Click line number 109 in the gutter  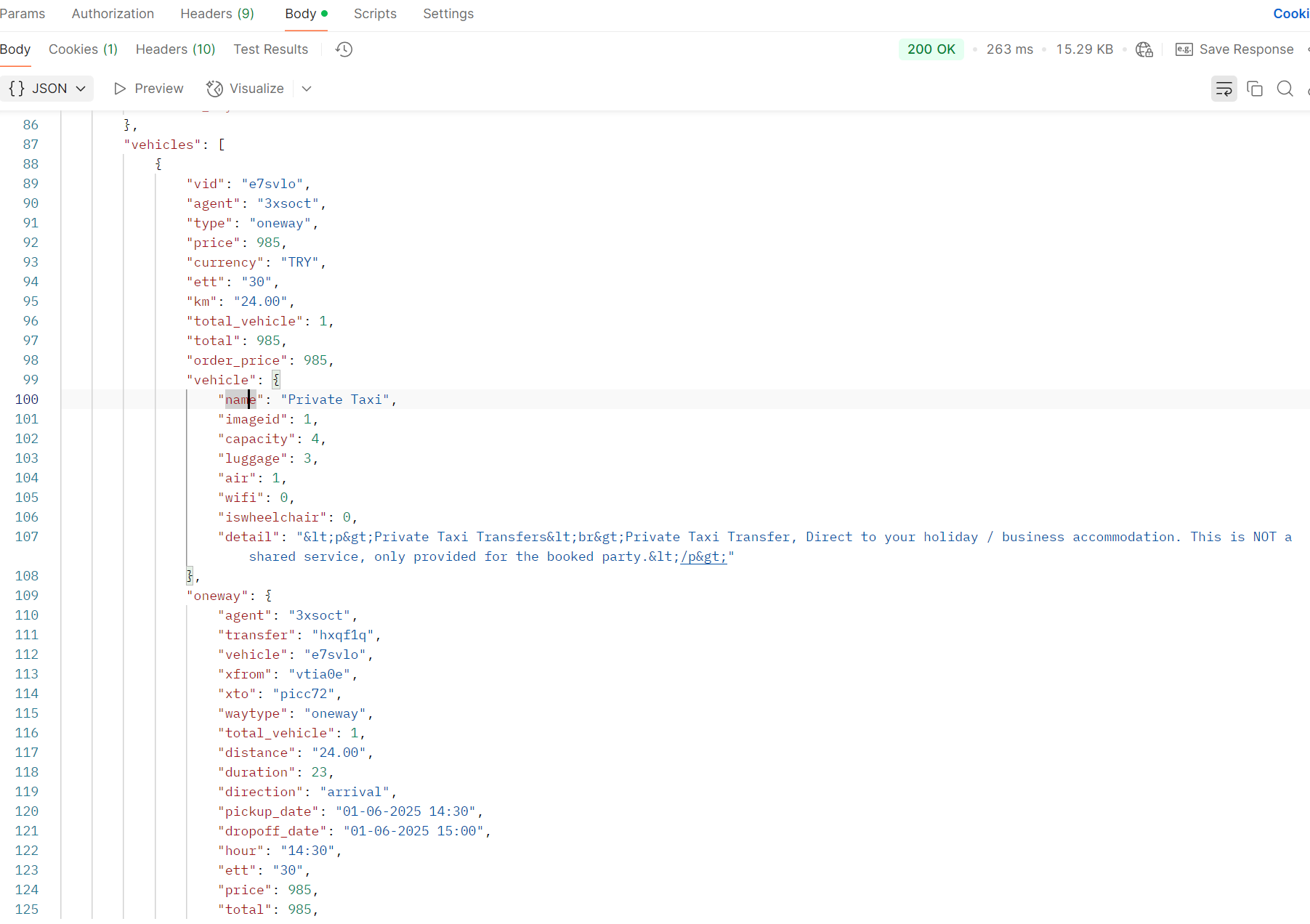point(27,596)
